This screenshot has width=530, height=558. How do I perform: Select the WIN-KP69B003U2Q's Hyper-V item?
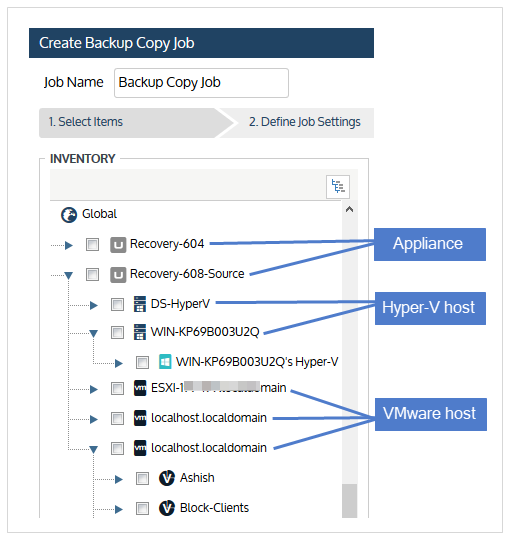click(x=257, y=362)
